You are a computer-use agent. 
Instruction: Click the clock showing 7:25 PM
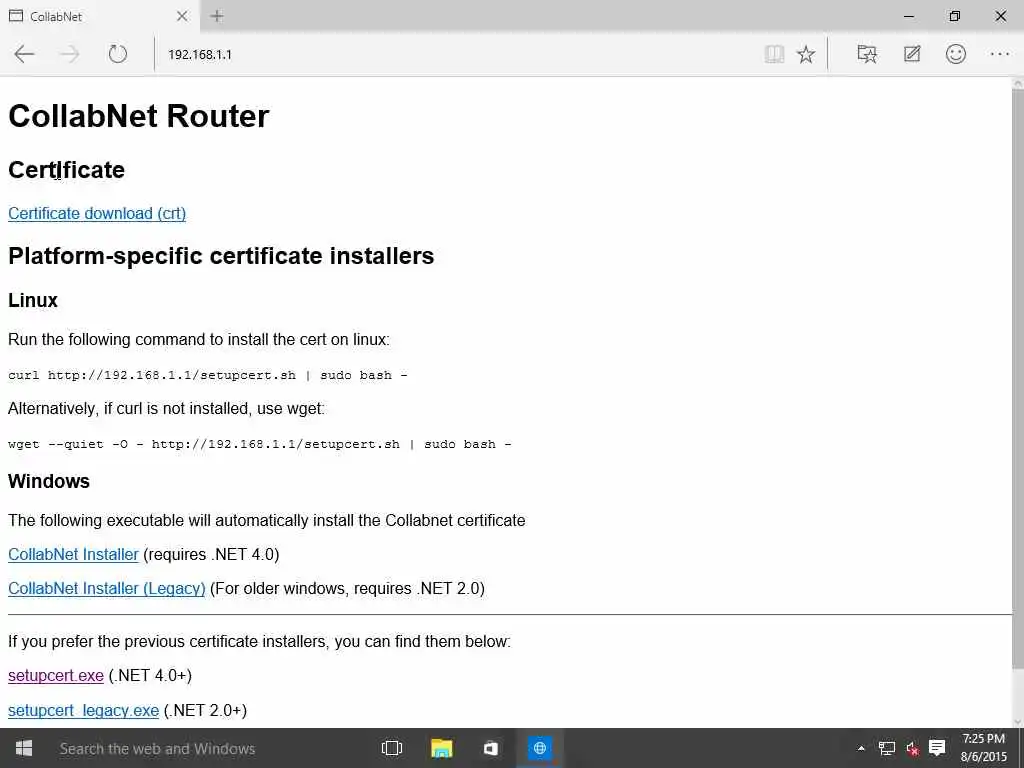(984, 748)
